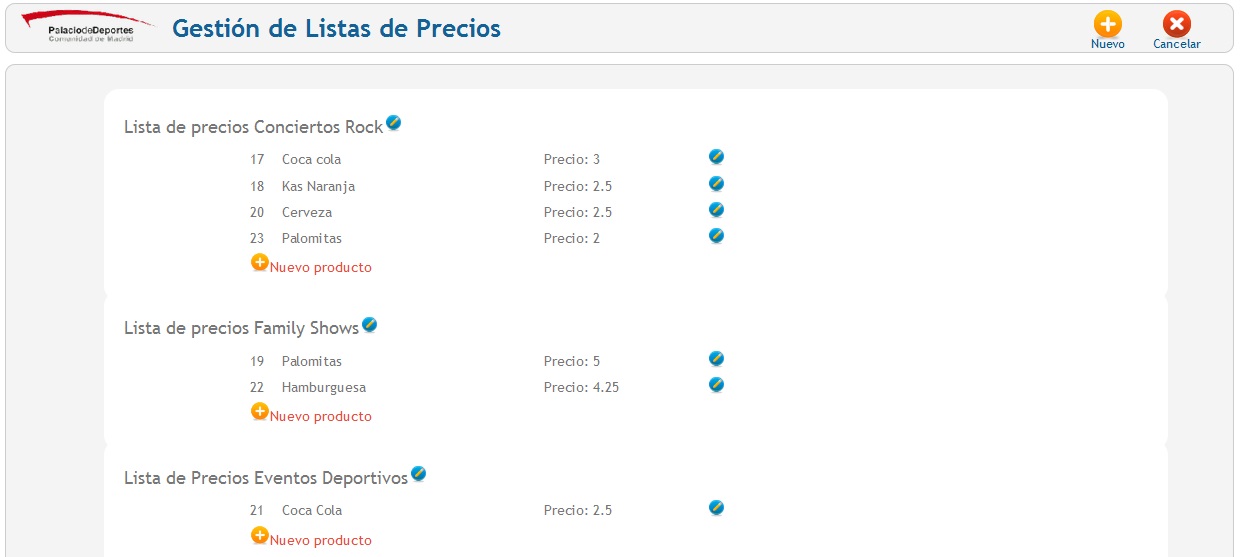
Task: Select the Hamburguesa product name
Action: click(324, 388)
